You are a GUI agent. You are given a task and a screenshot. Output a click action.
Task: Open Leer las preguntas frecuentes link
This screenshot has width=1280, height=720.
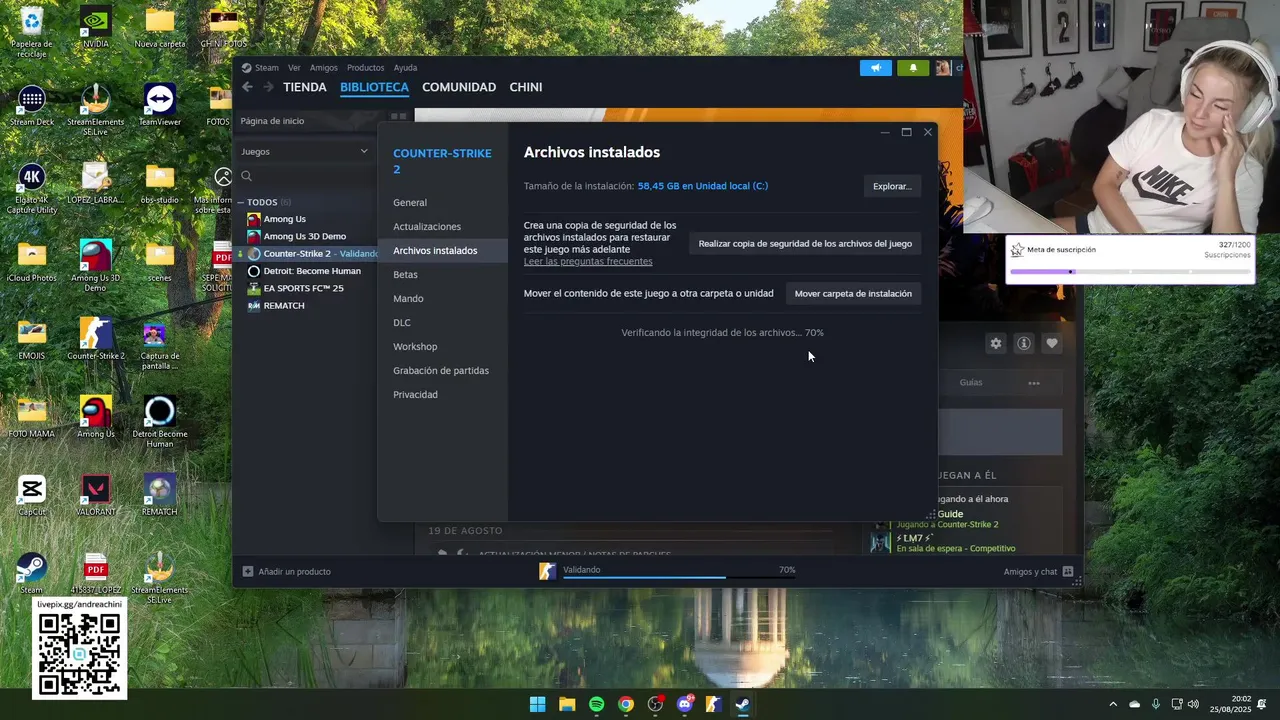click(588, 261)
